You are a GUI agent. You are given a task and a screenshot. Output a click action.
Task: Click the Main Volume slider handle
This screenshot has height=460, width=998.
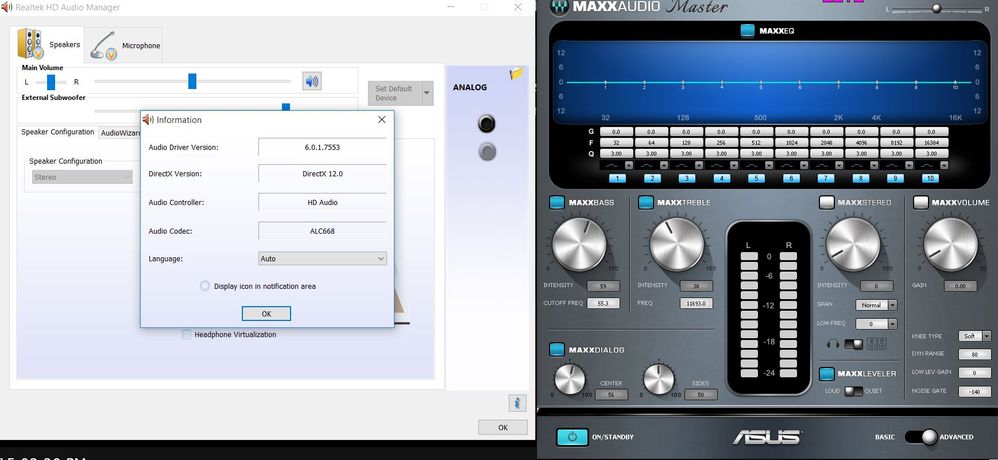coord(192,81)
